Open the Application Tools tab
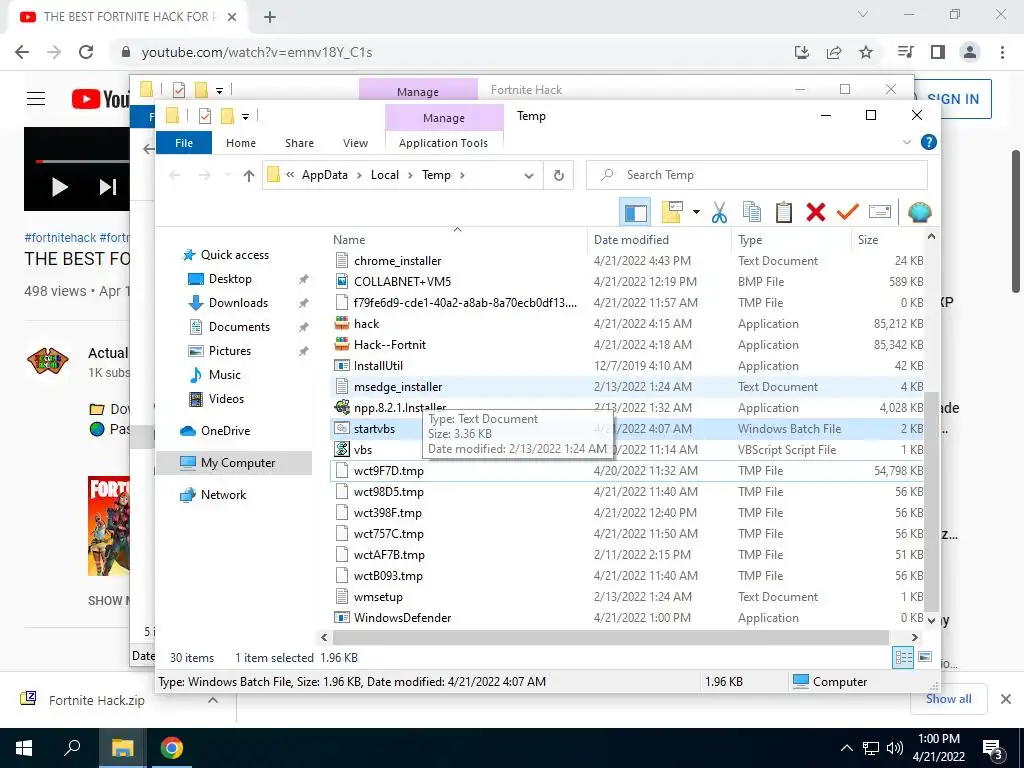Image resolution: width=1024 pixels, height=768 pixels. [x=443, y=143]
